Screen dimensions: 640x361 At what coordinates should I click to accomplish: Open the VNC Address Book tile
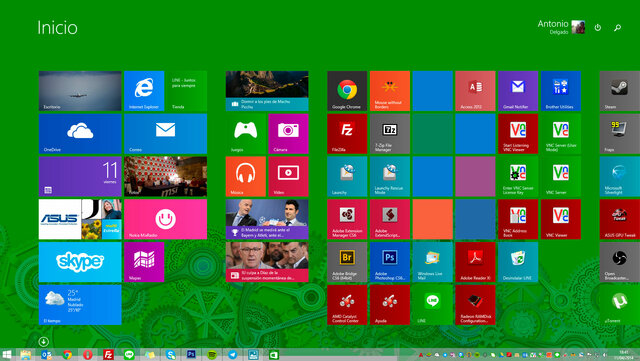point(518,219)
